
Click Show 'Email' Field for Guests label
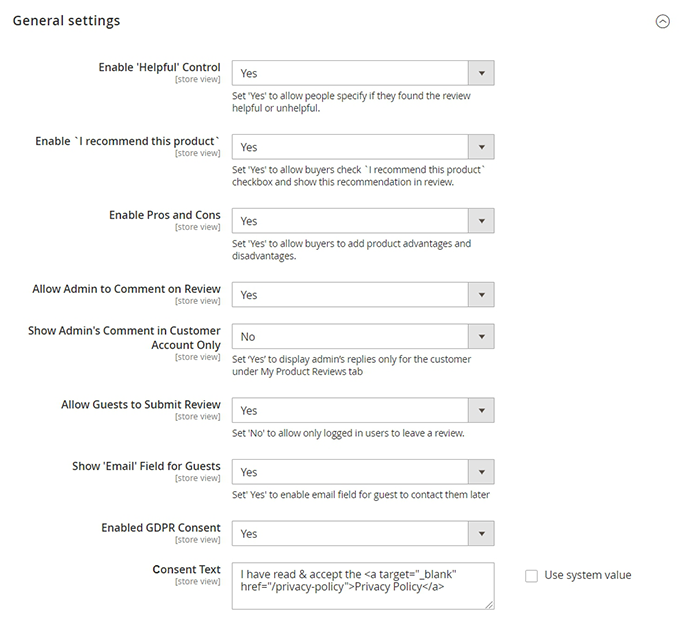click(x=146, y=466)
